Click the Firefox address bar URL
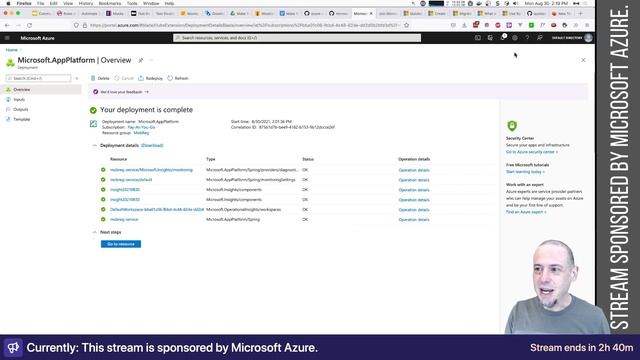This screenshot has width=640, height=360. [x=244, y=25]
